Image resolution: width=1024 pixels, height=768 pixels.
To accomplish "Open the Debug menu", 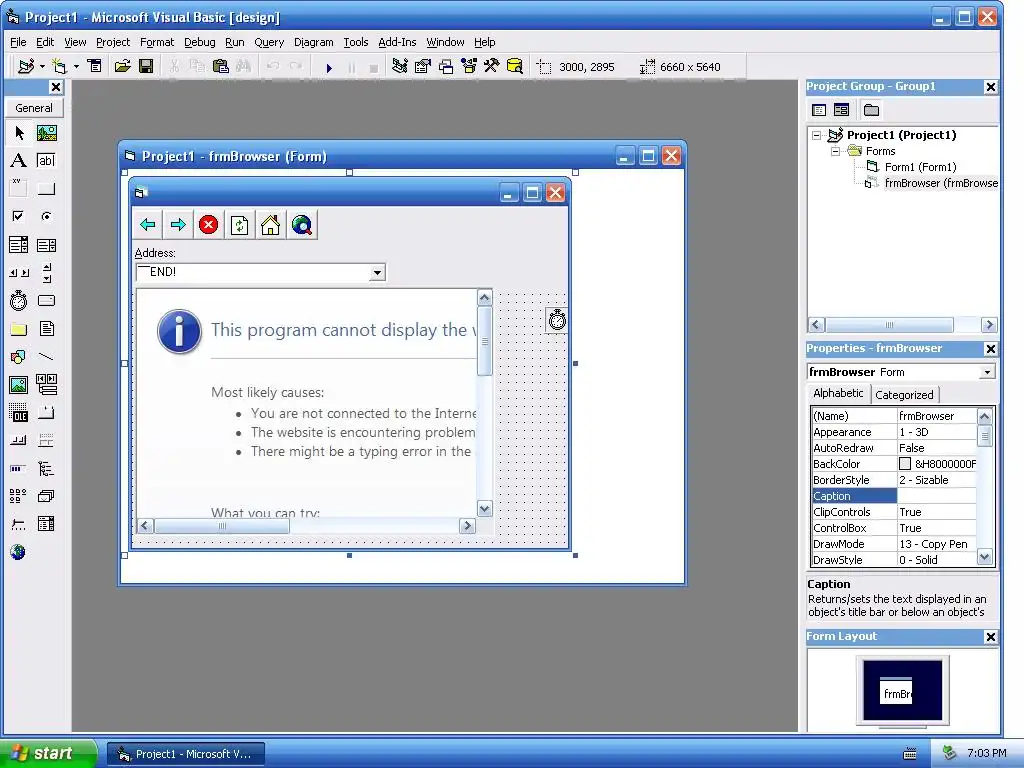I will (x=199, y=42).
